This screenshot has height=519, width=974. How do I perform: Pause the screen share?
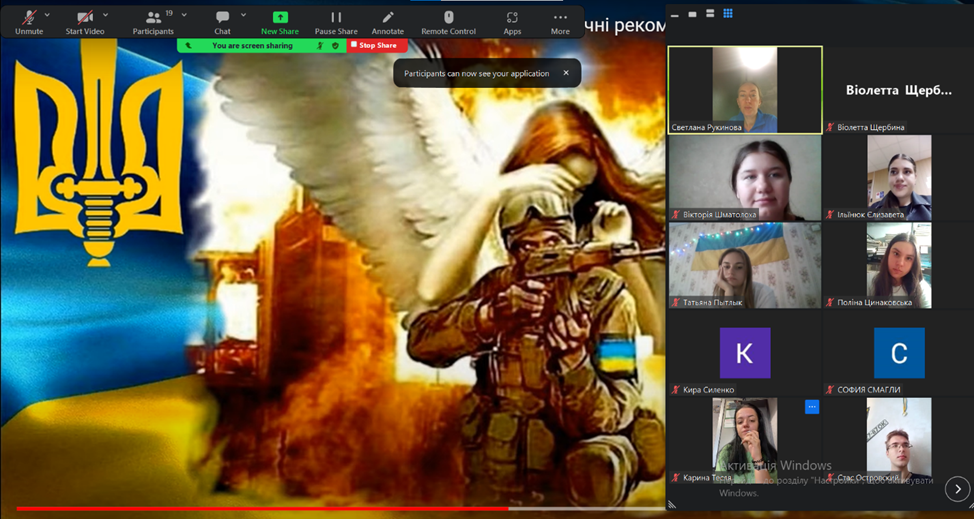(x=336, y=22)
